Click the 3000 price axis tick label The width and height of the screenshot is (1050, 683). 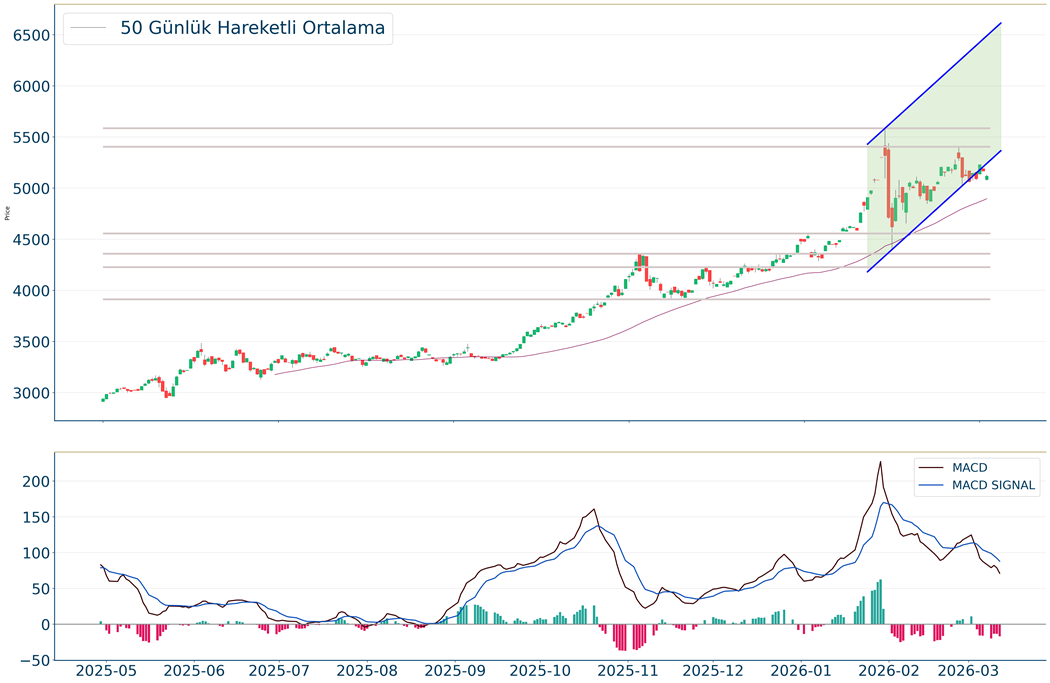click(31, 393)
